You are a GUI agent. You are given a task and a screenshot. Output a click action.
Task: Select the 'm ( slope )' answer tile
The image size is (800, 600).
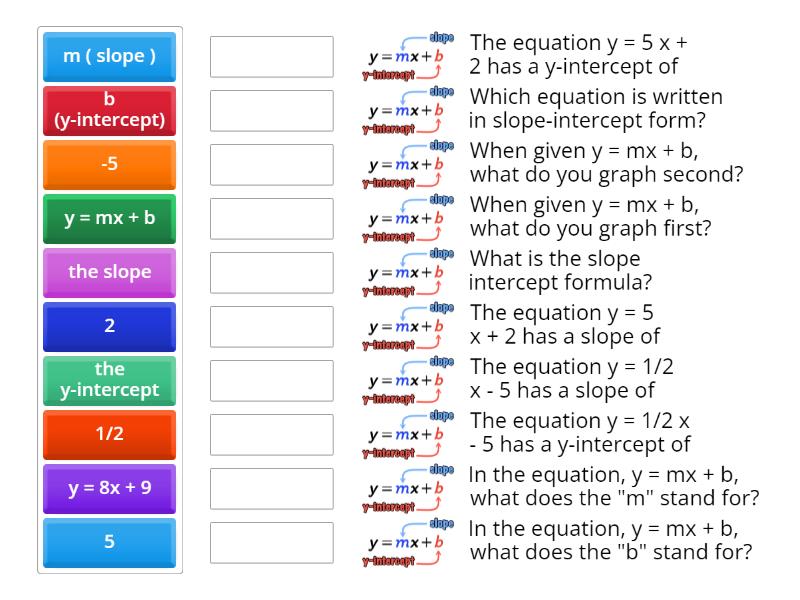click(x=109, y=57)
